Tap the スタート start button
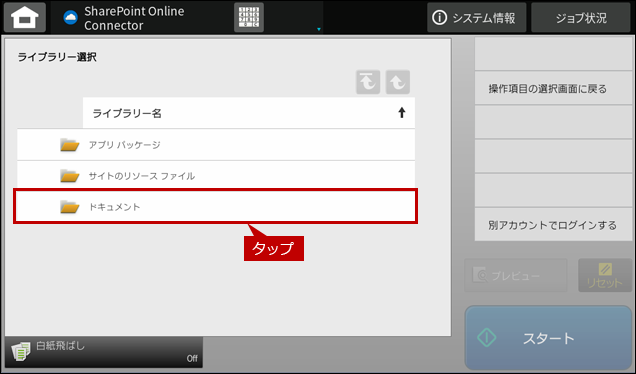636x374 pixels. pos(548,337)
